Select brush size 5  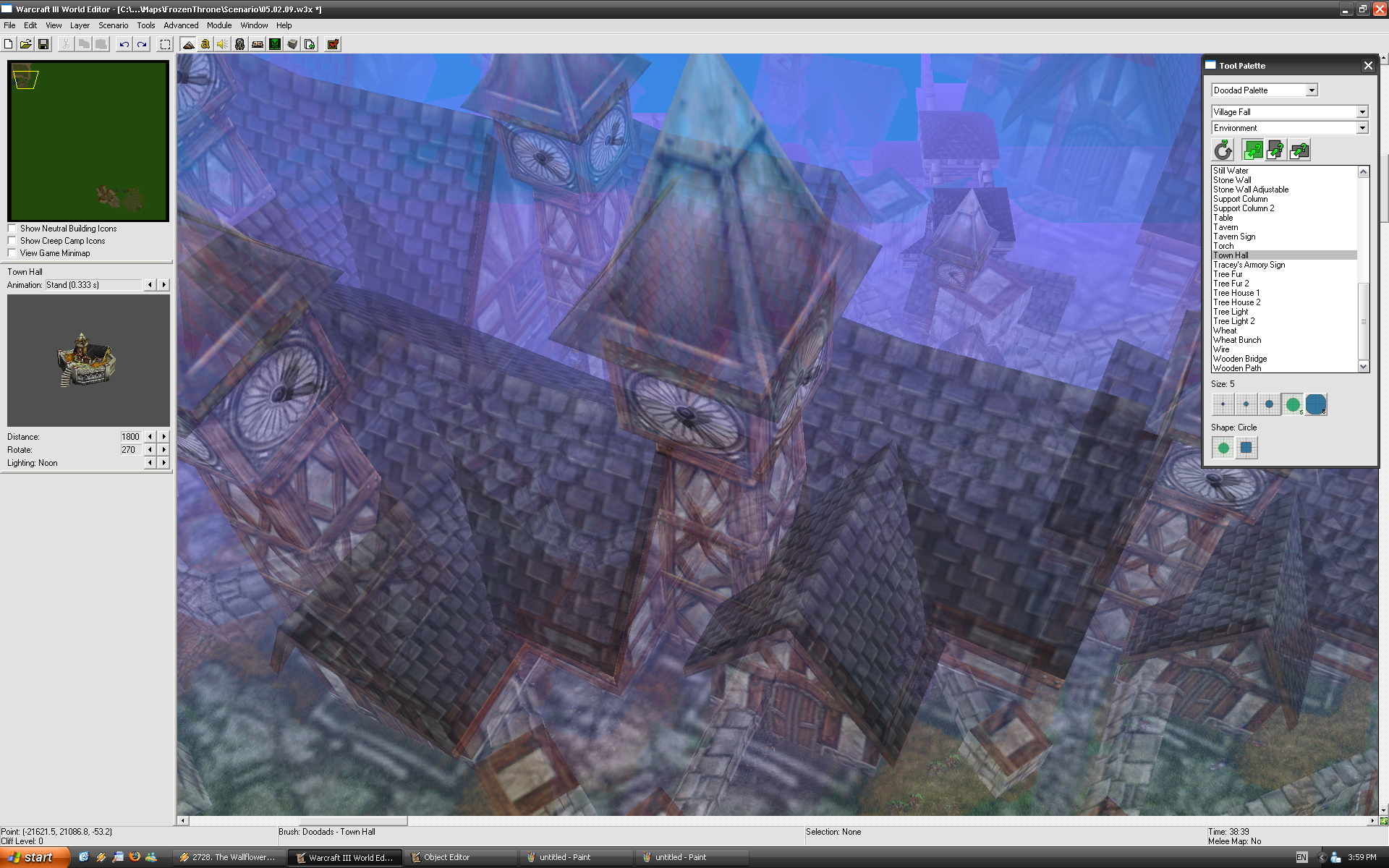(x=1292, y=404)
